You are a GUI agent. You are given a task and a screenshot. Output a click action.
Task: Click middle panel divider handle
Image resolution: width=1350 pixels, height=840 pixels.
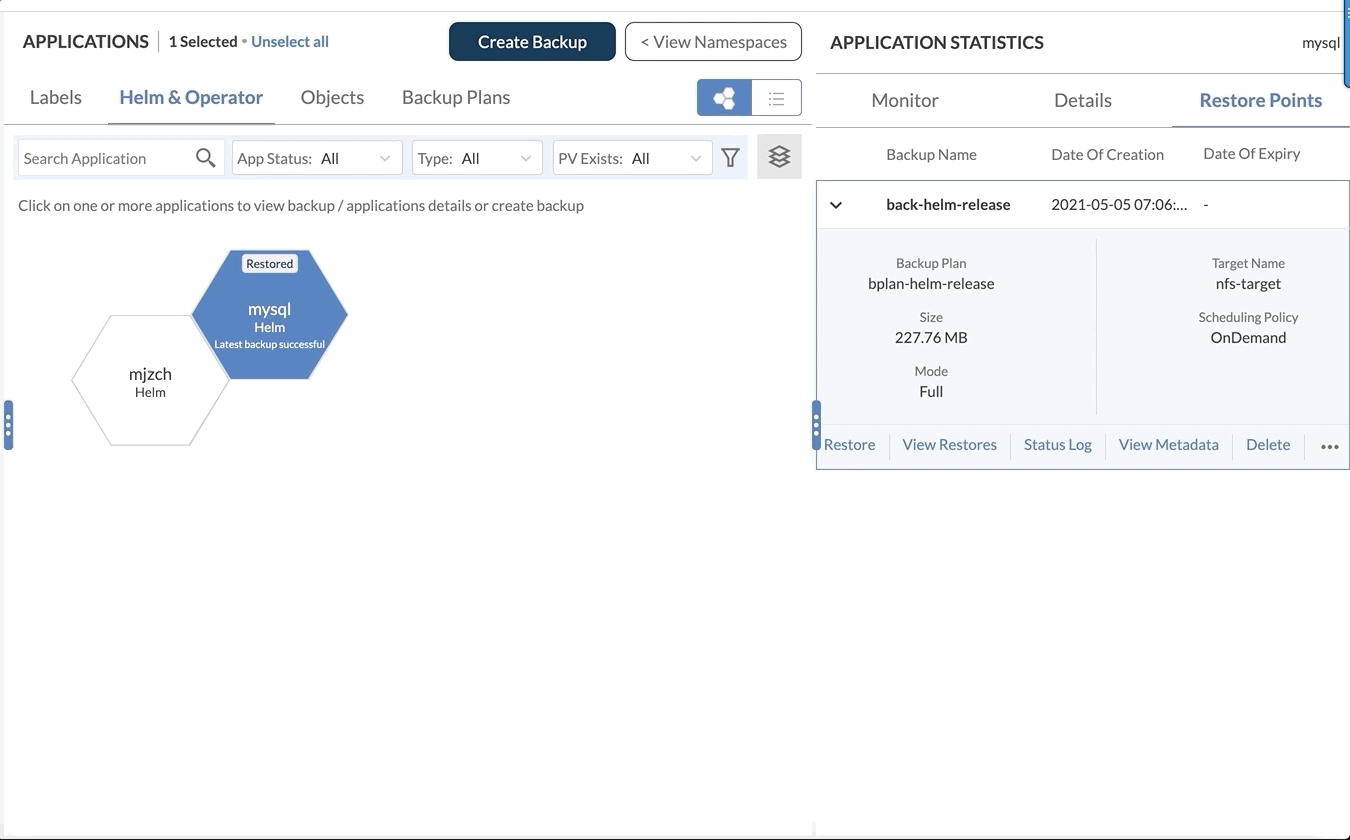coord(816,425)
